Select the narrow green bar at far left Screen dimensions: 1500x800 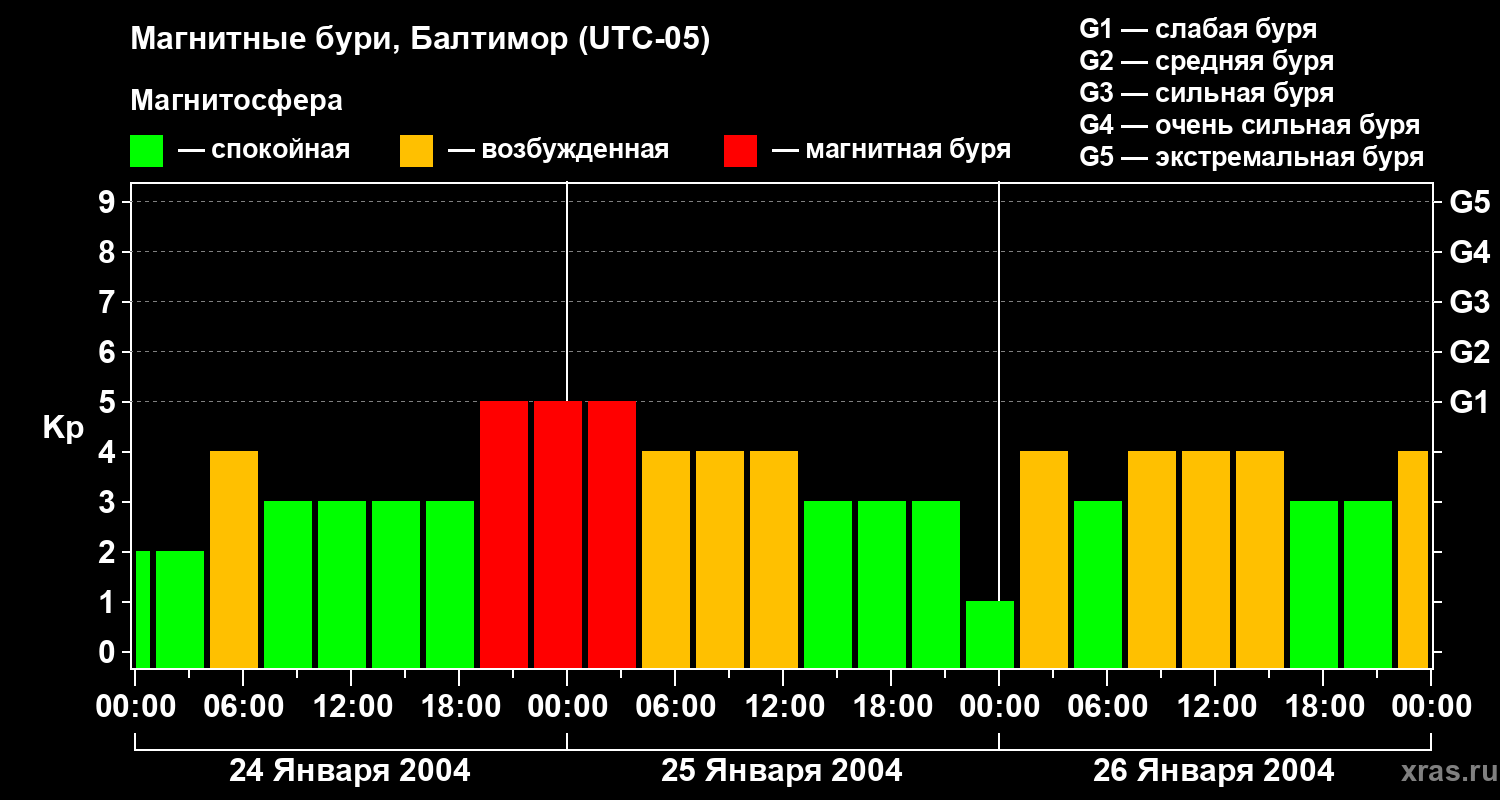pos(142,609)
